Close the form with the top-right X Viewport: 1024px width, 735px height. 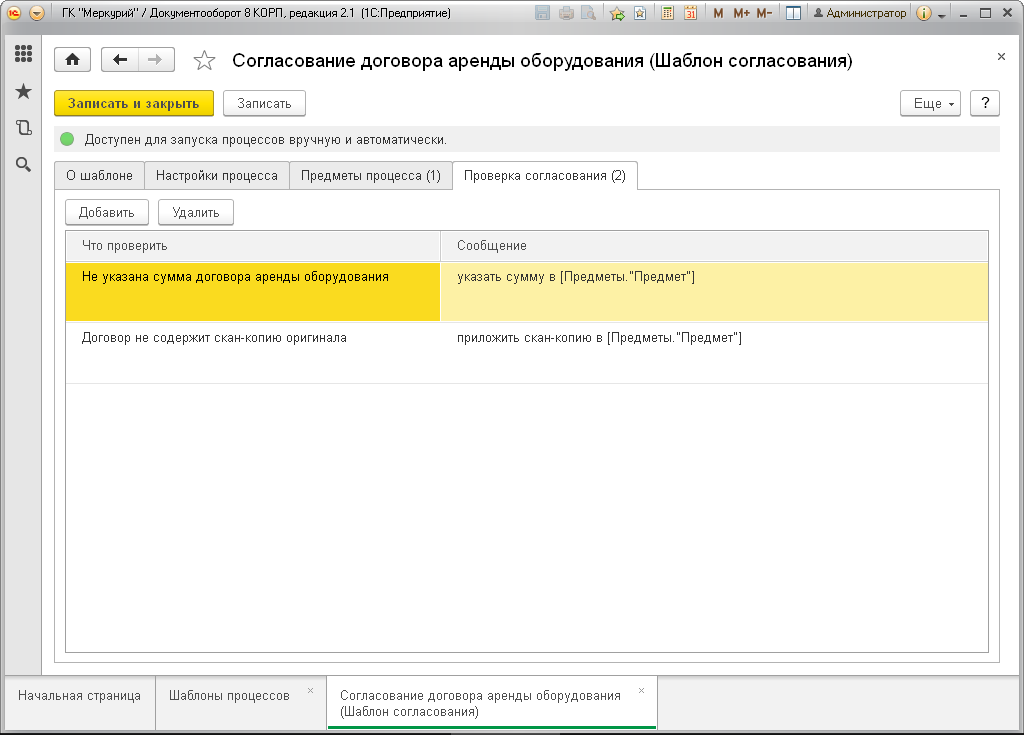[1001, 57]
